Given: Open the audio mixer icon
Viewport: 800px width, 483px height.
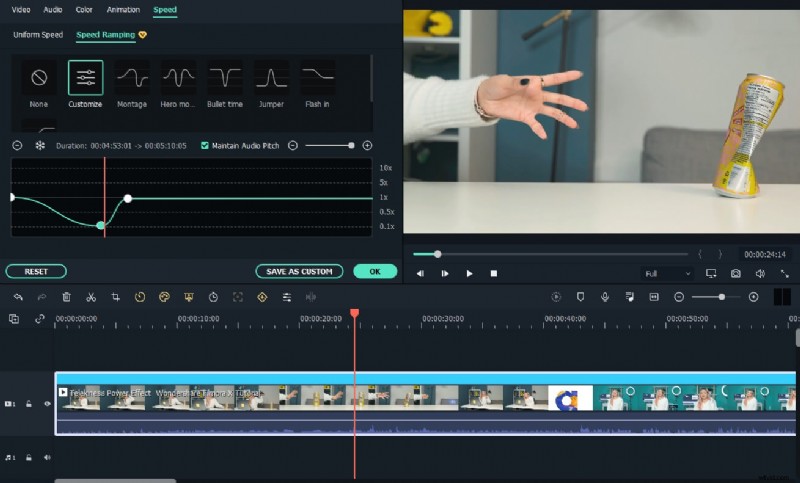Looking at the screenshot, I should pyautogui.click(x=630, y=297).
